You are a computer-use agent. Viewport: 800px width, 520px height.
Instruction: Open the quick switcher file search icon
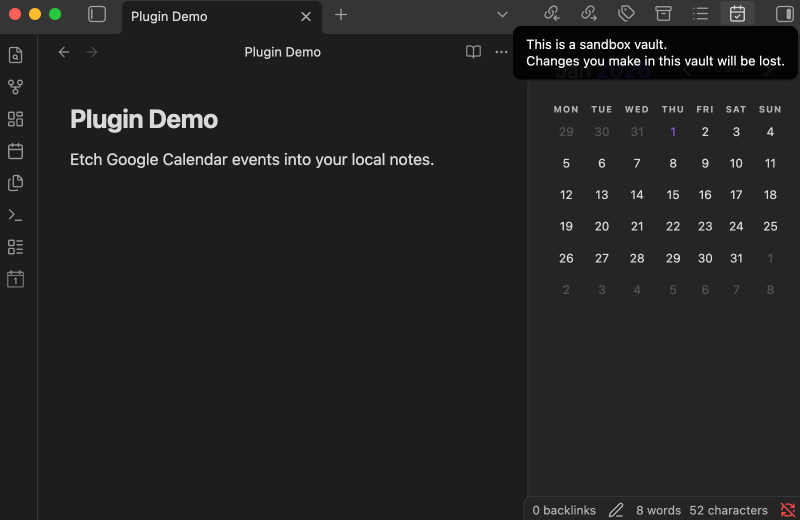(16, 55)
